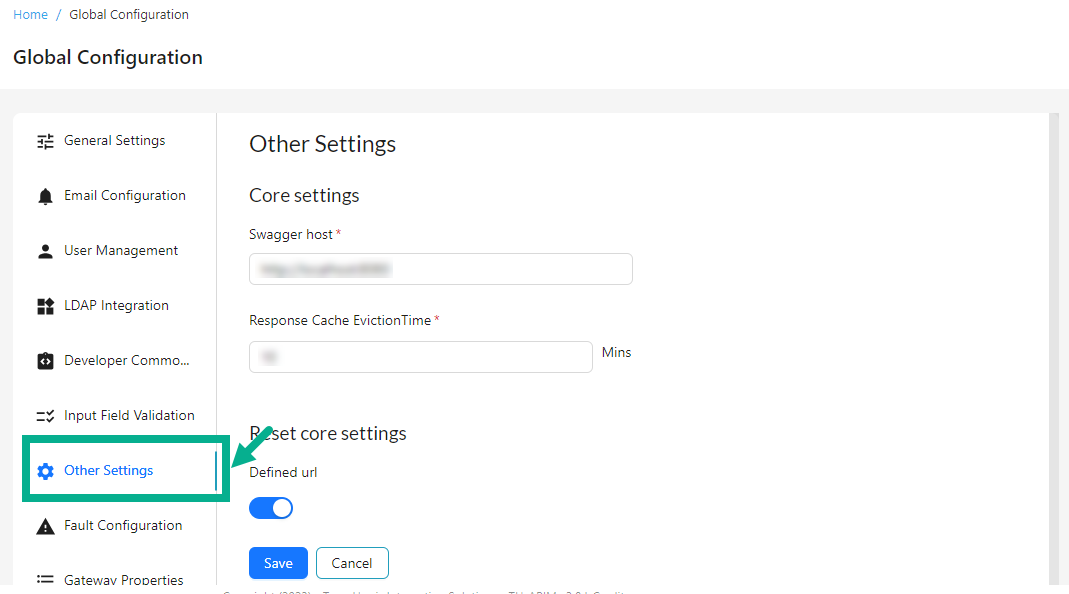Click the bell icon beside Email Configuration

(44, 195)
